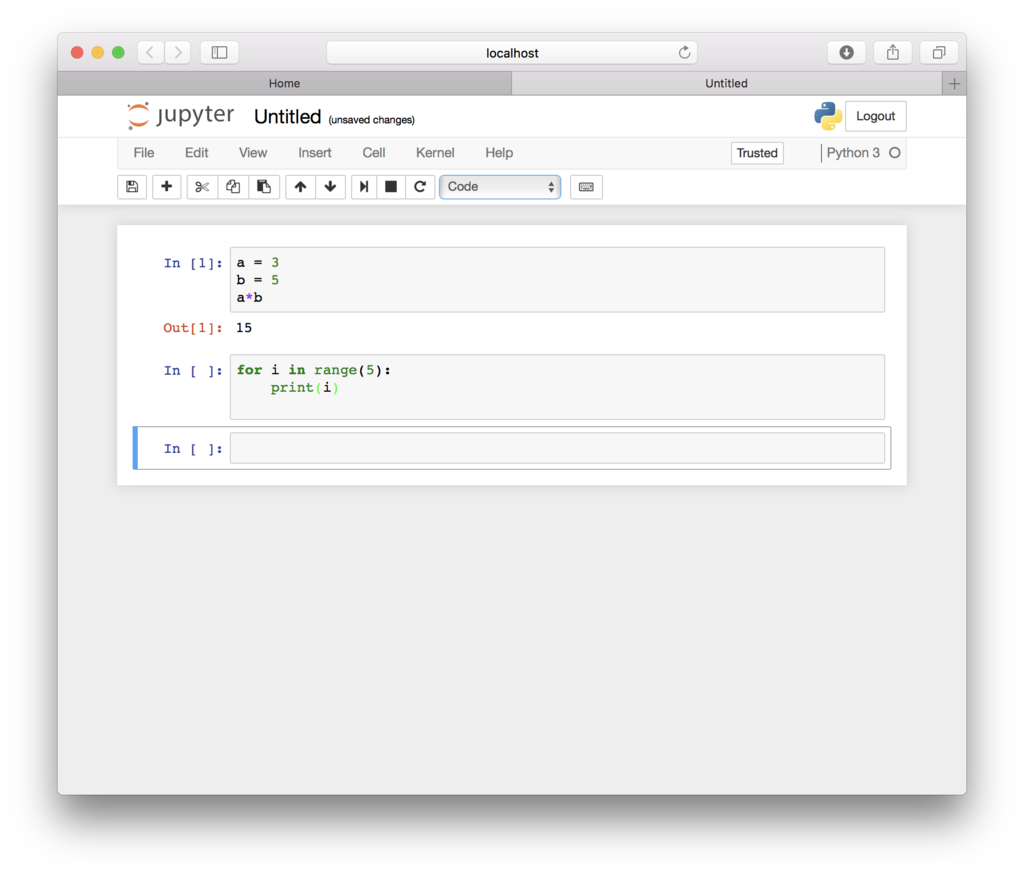Interrupt the kernel with stop icon
Screen dimensions: 1024x877
tap(391, 187)
